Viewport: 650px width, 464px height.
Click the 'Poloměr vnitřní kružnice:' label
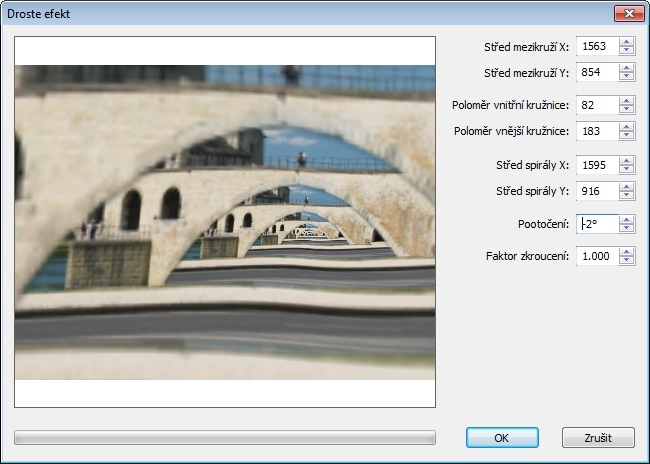pos(510,105)
